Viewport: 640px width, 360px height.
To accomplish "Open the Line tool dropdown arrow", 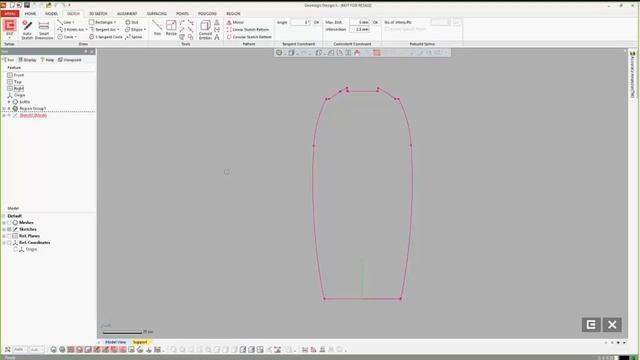I will (73, 22).
